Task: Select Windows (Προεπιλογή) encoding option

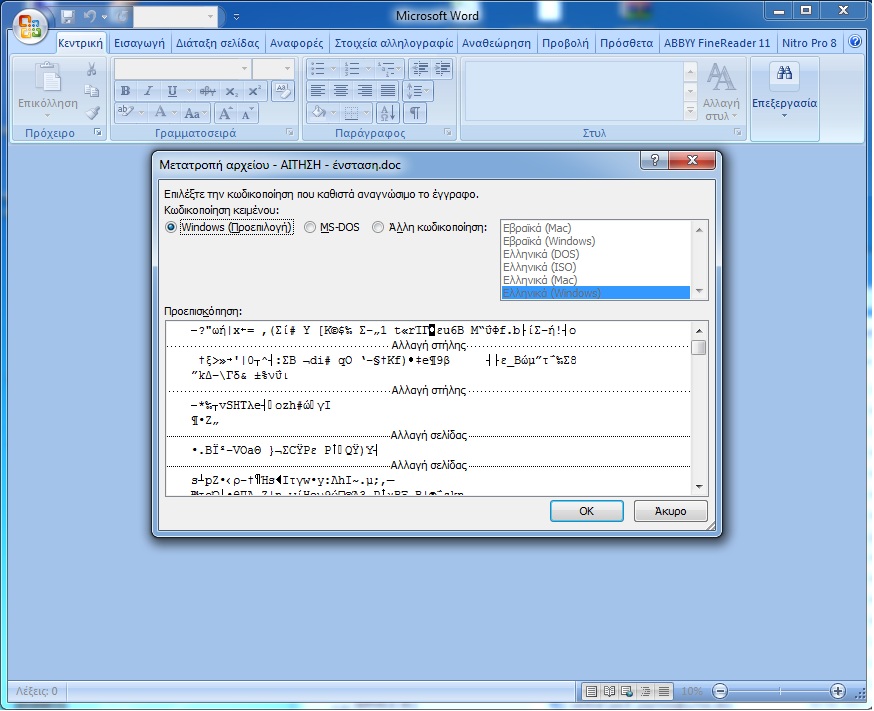Action: (x=230, y=227)
